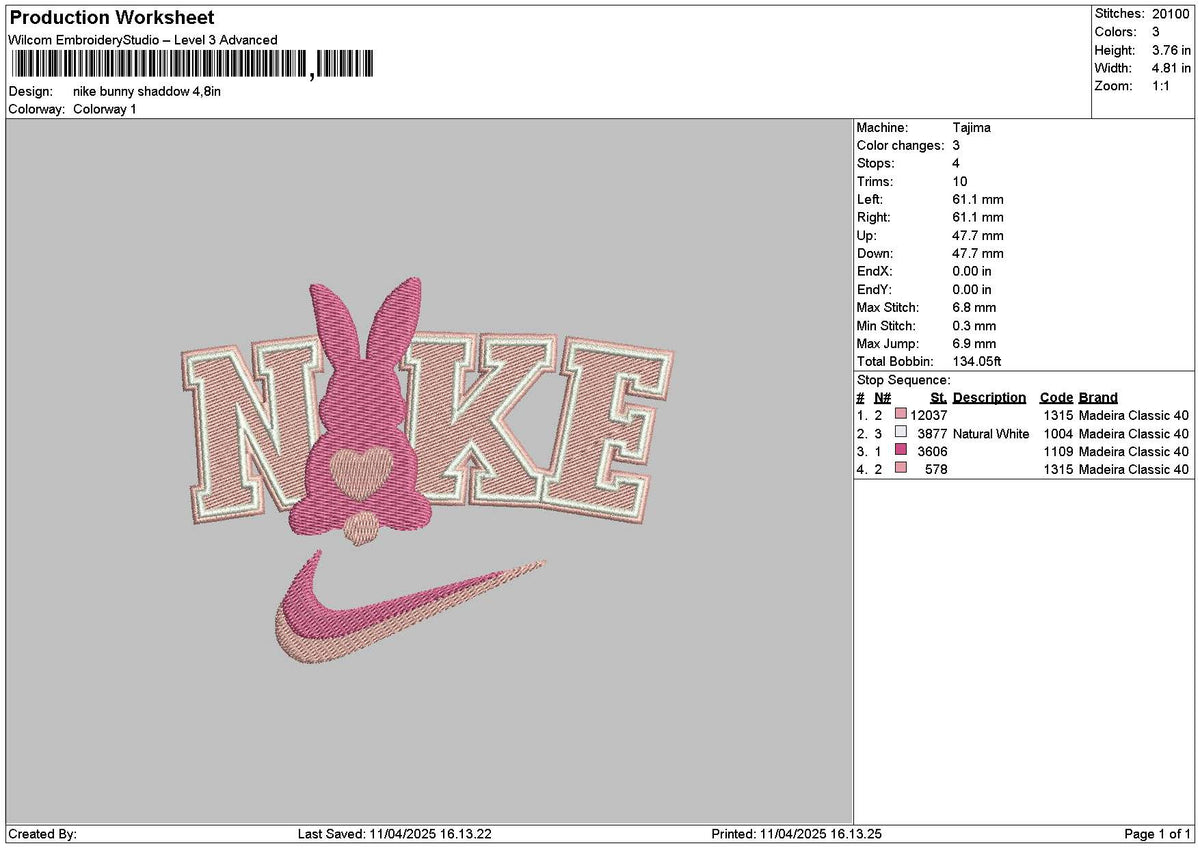Image resolution: width=1200 pixels, height=848 pixels.
Task: Click the Trims value 10
Action: [961, 182]
